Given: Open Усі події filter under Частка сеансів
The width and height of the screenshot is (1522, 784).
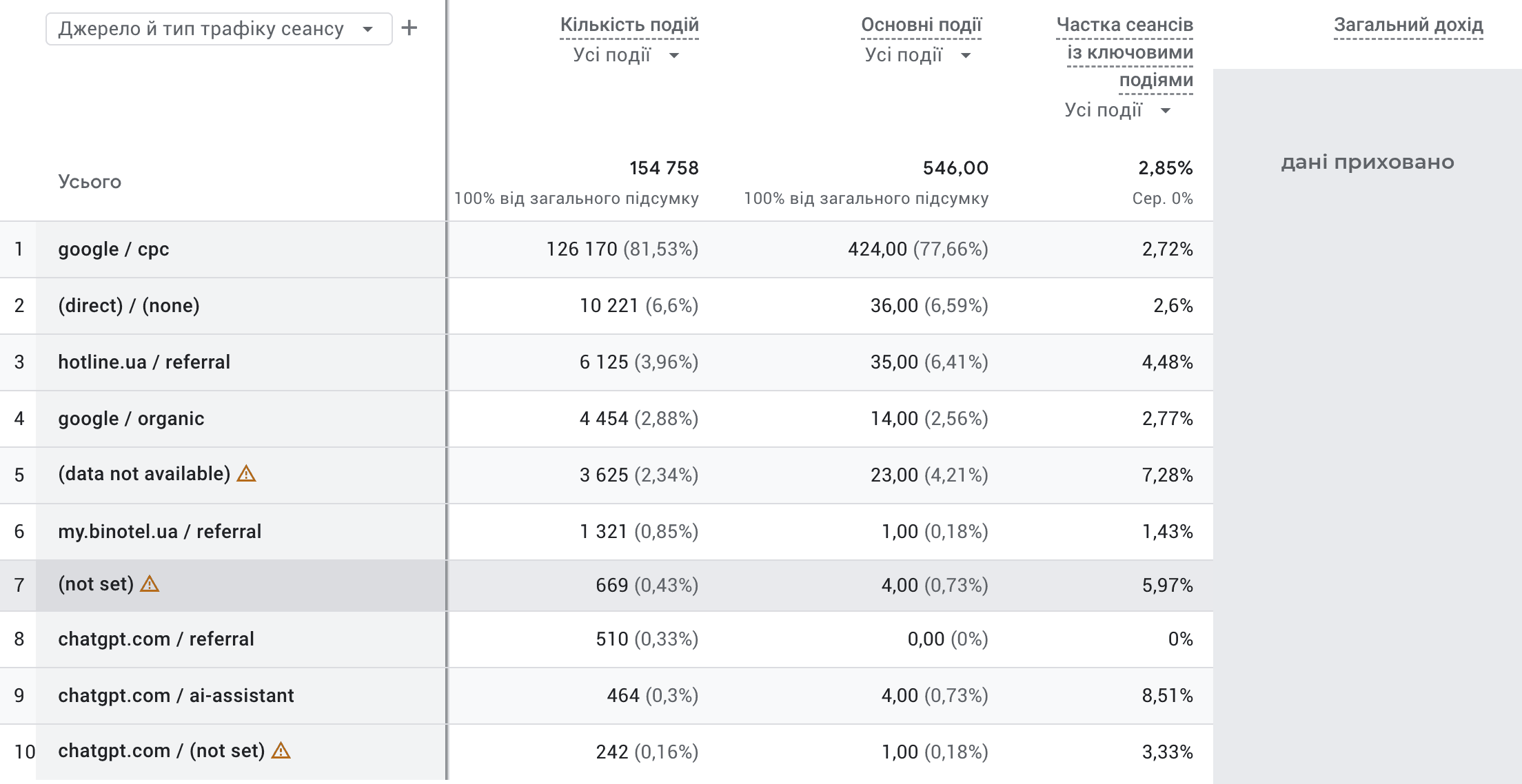Looking at the screenshot, I should [x=1117, y=110].
